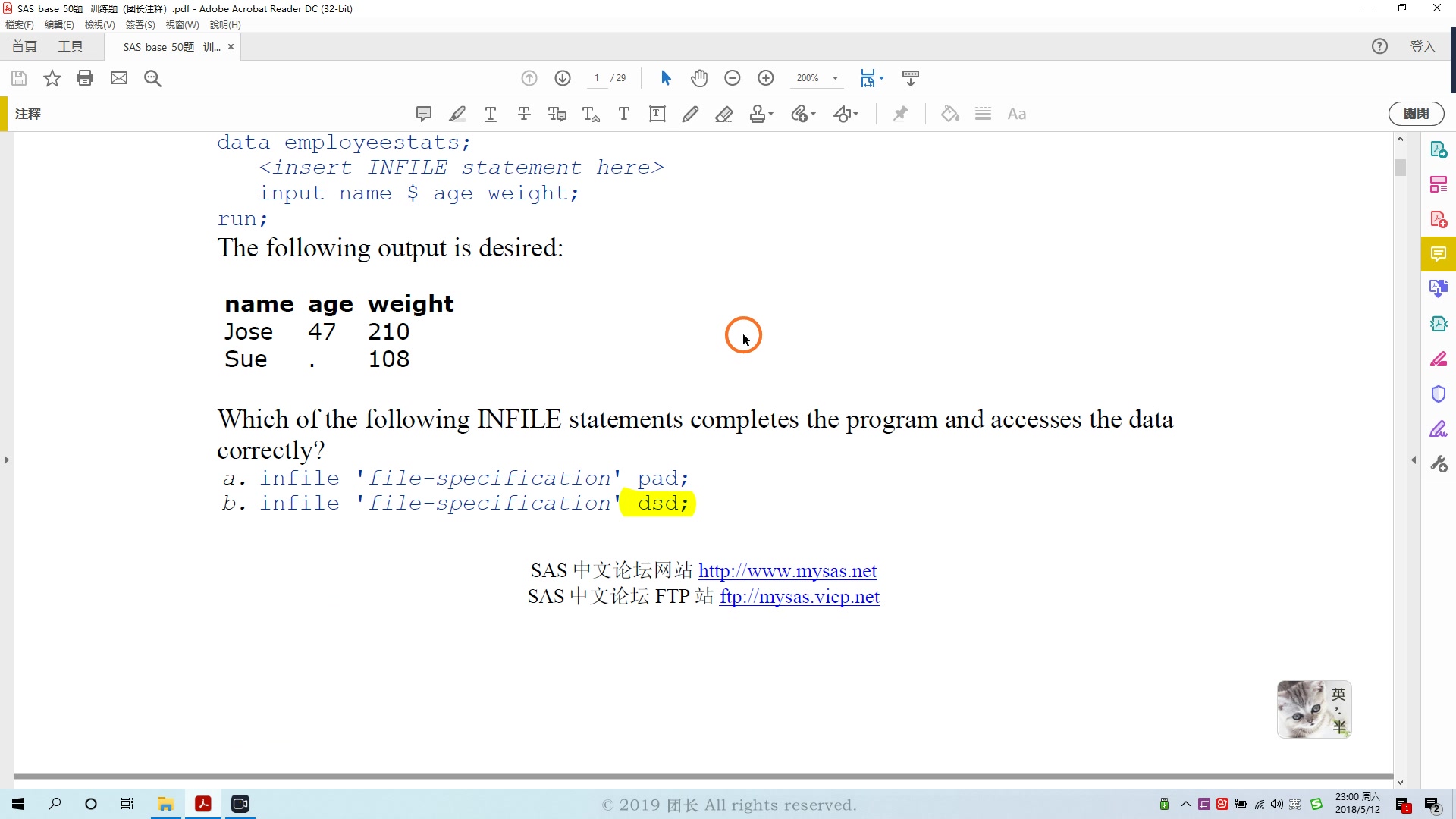The height and width of the screenshot is (819, 1456).
Task: Open Organize Pages tool in right pane
Action: pyautogui.click(x=1439, y=184)
